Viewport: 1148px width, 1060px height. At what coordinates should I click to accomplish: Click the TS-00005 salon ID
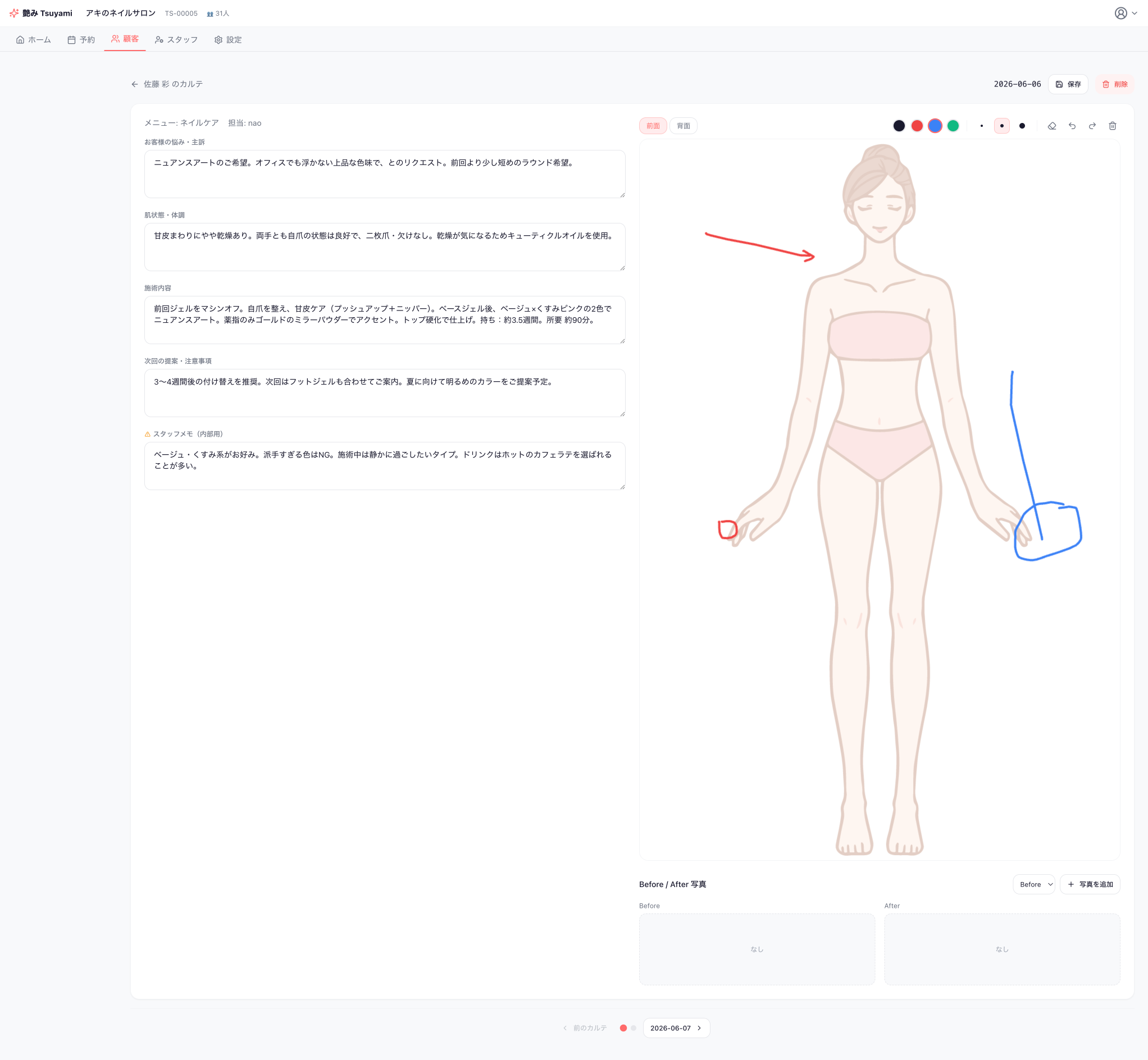point(181,13)
